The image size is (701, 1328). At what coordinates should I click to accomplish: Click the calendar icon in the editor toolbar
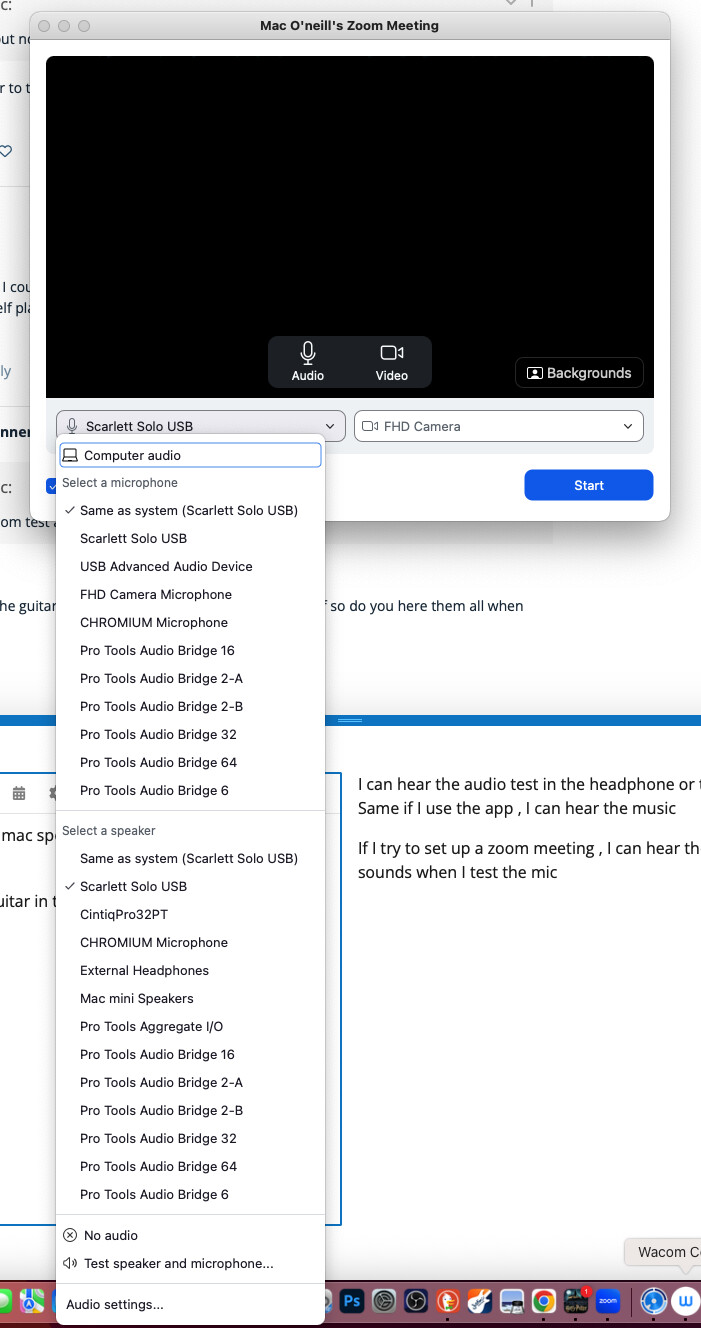(19, 793)
